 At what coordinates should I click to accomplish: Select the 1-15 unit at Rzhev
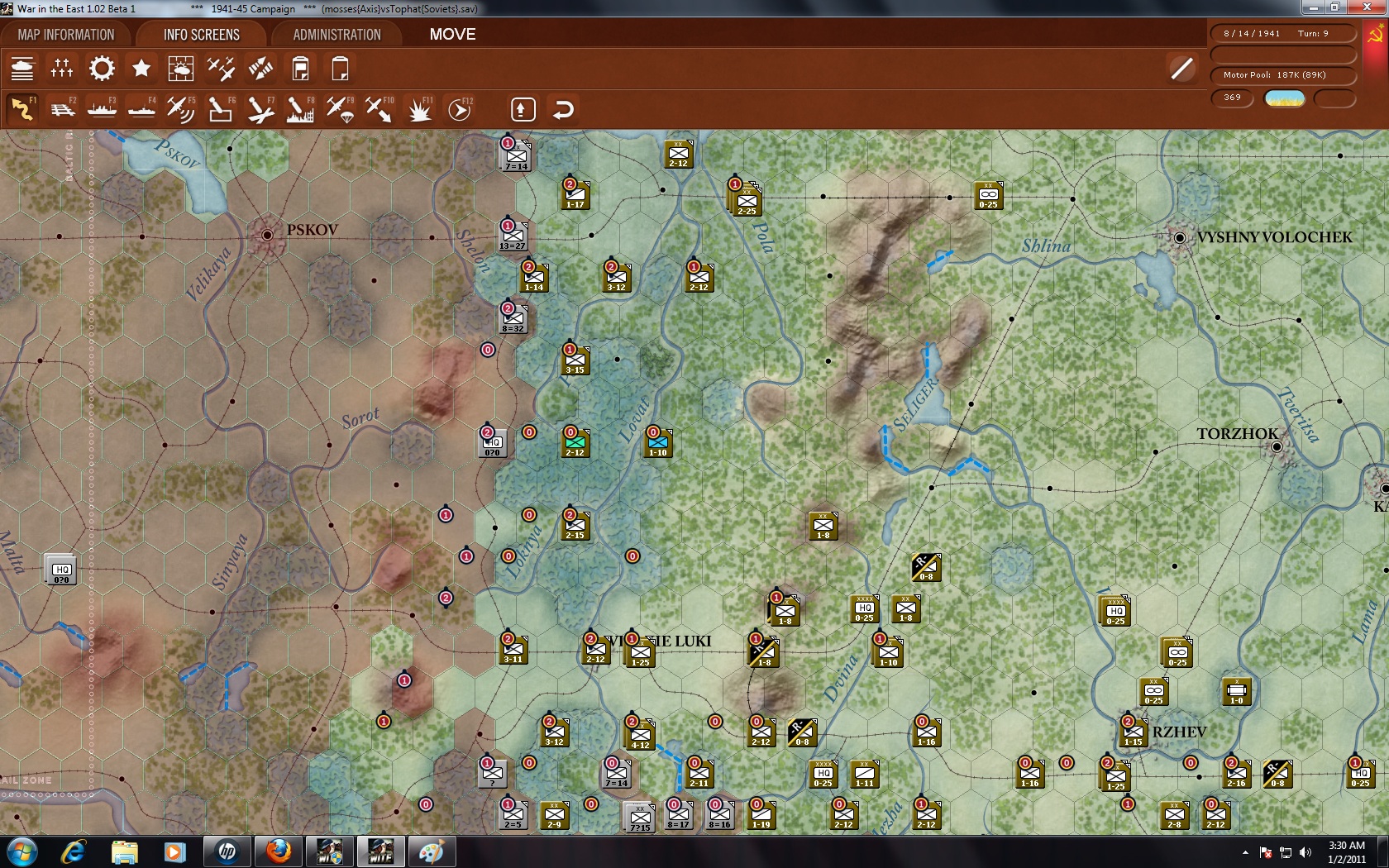1134,732
